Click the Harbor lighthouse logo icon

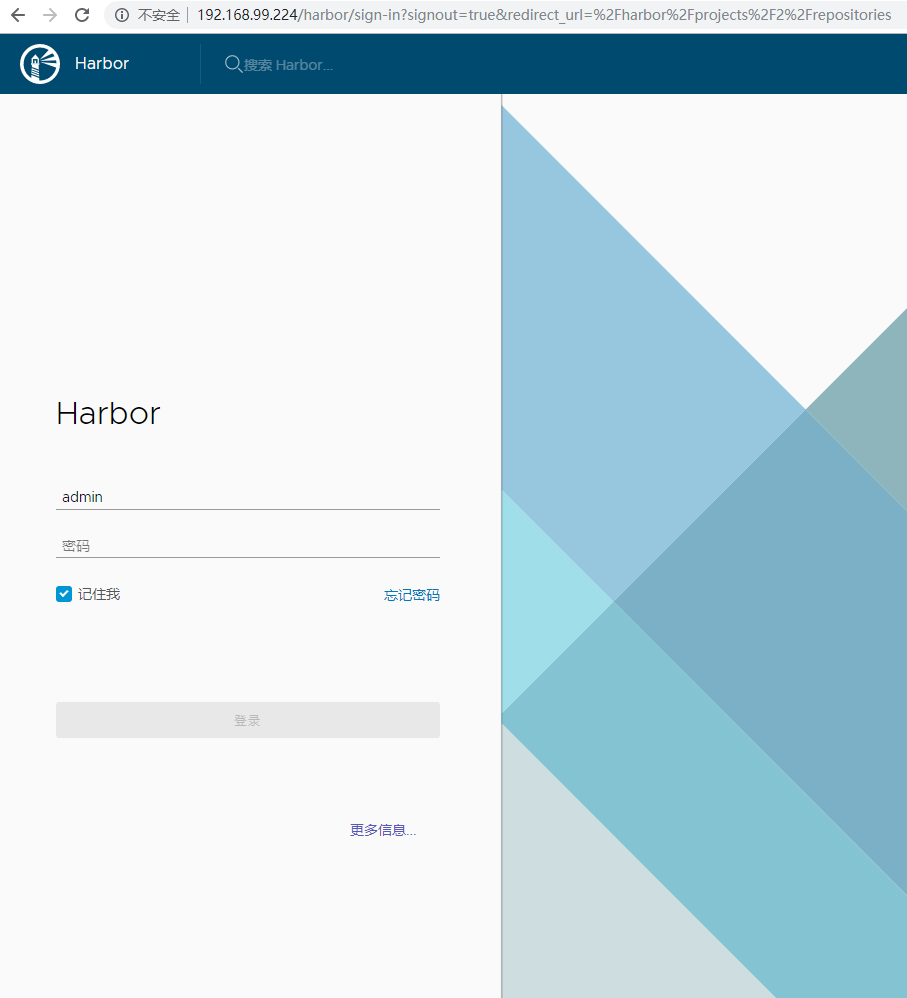coord(40,64)
